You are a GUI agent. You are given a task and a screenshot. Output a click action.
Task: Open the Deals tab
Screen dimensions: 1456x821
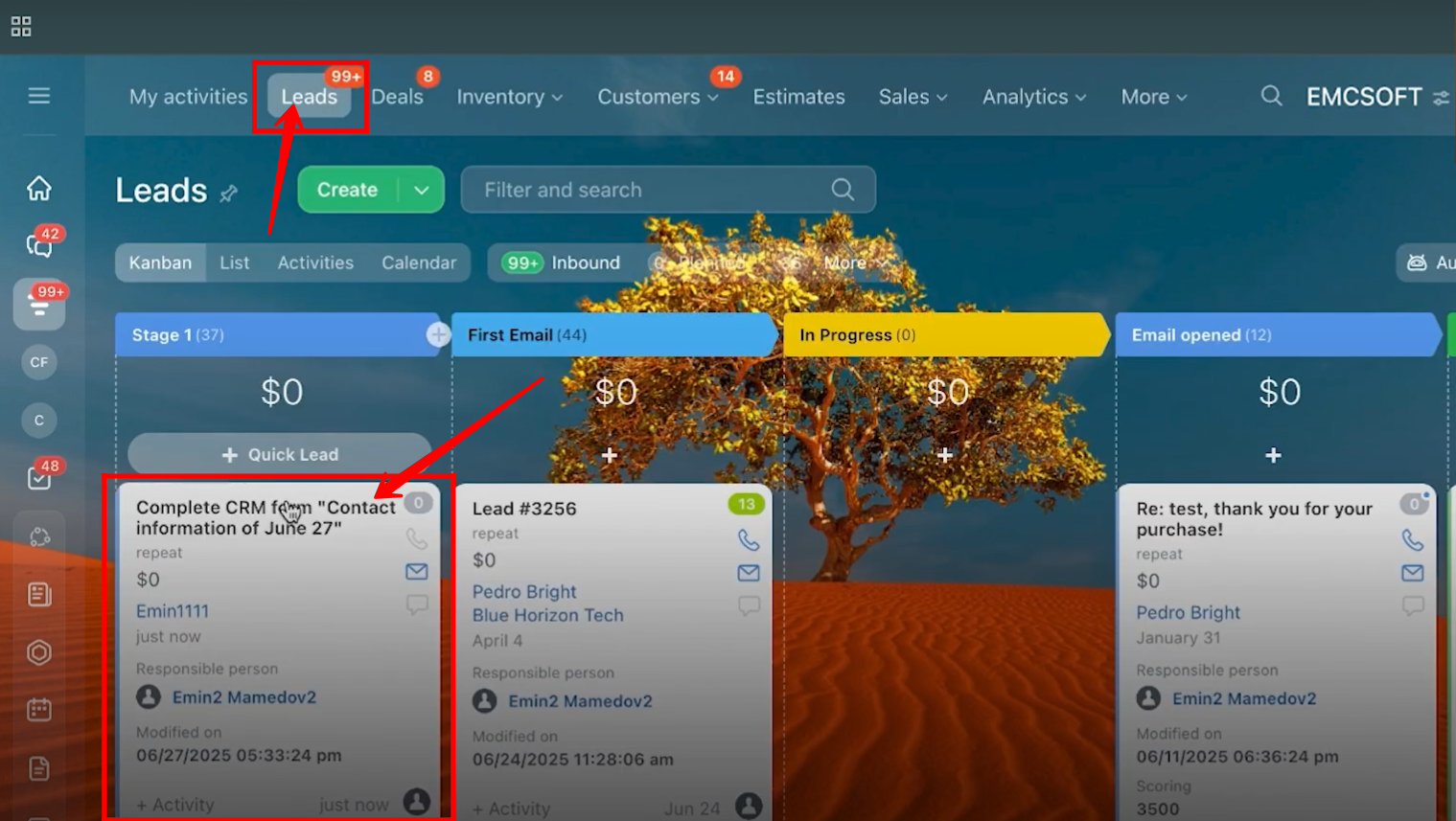click(x=397, y=97)
